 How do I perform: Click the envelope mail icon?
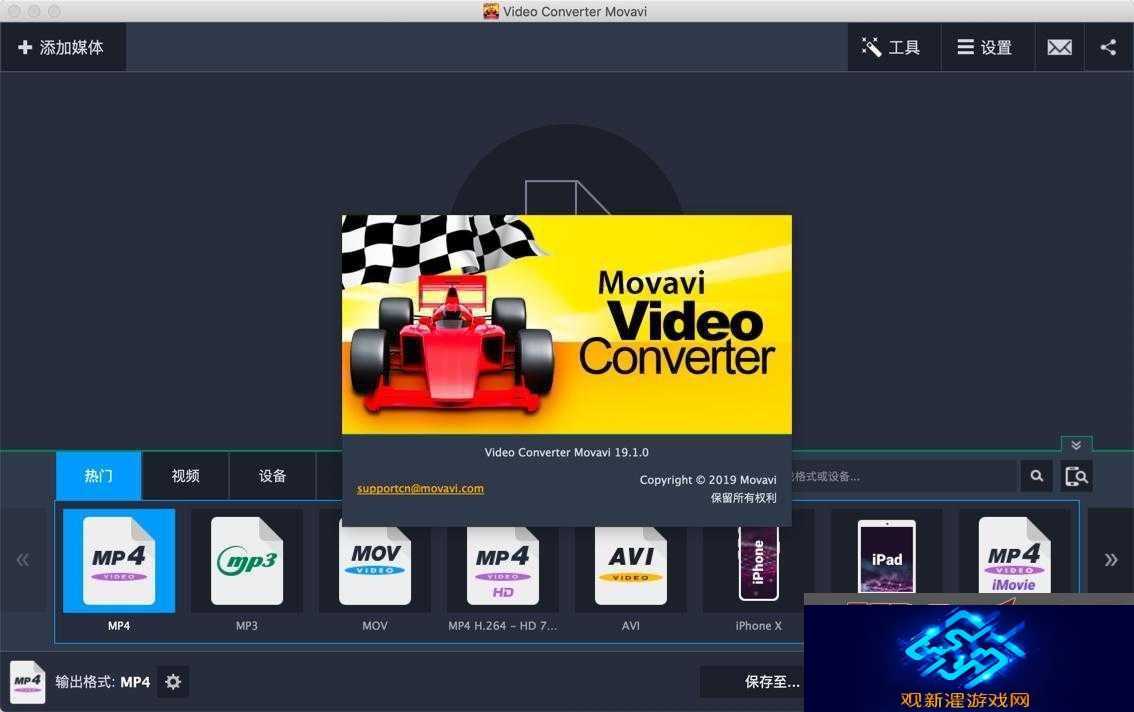[1060, 47]
